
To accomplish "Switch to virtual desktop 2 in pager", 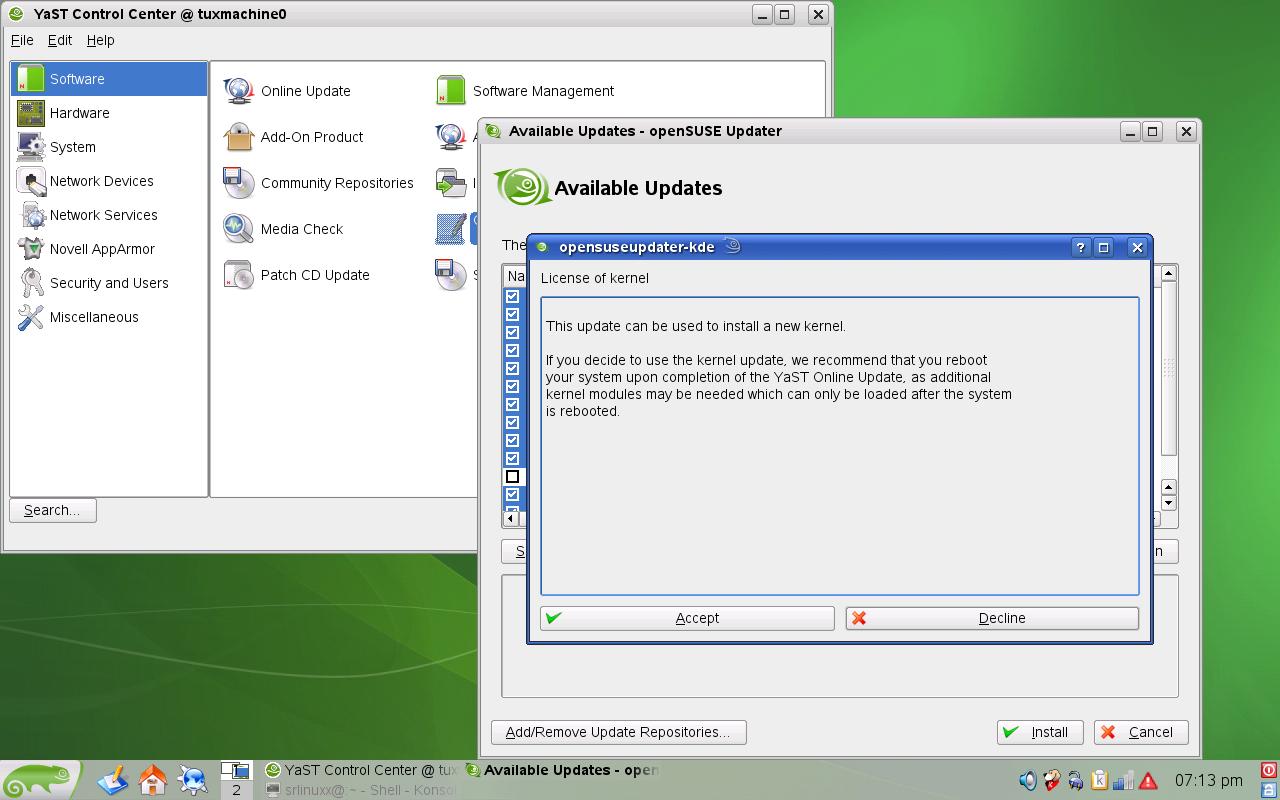I will (x=236, y=790).
